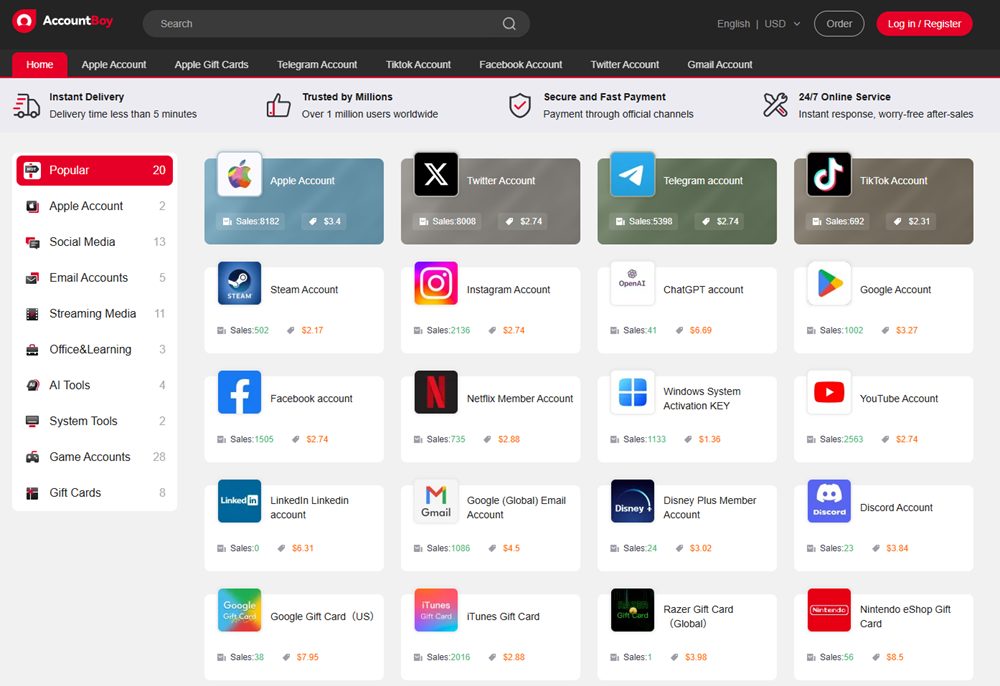Click the Instant Delivery truck icon

point(27,105)
